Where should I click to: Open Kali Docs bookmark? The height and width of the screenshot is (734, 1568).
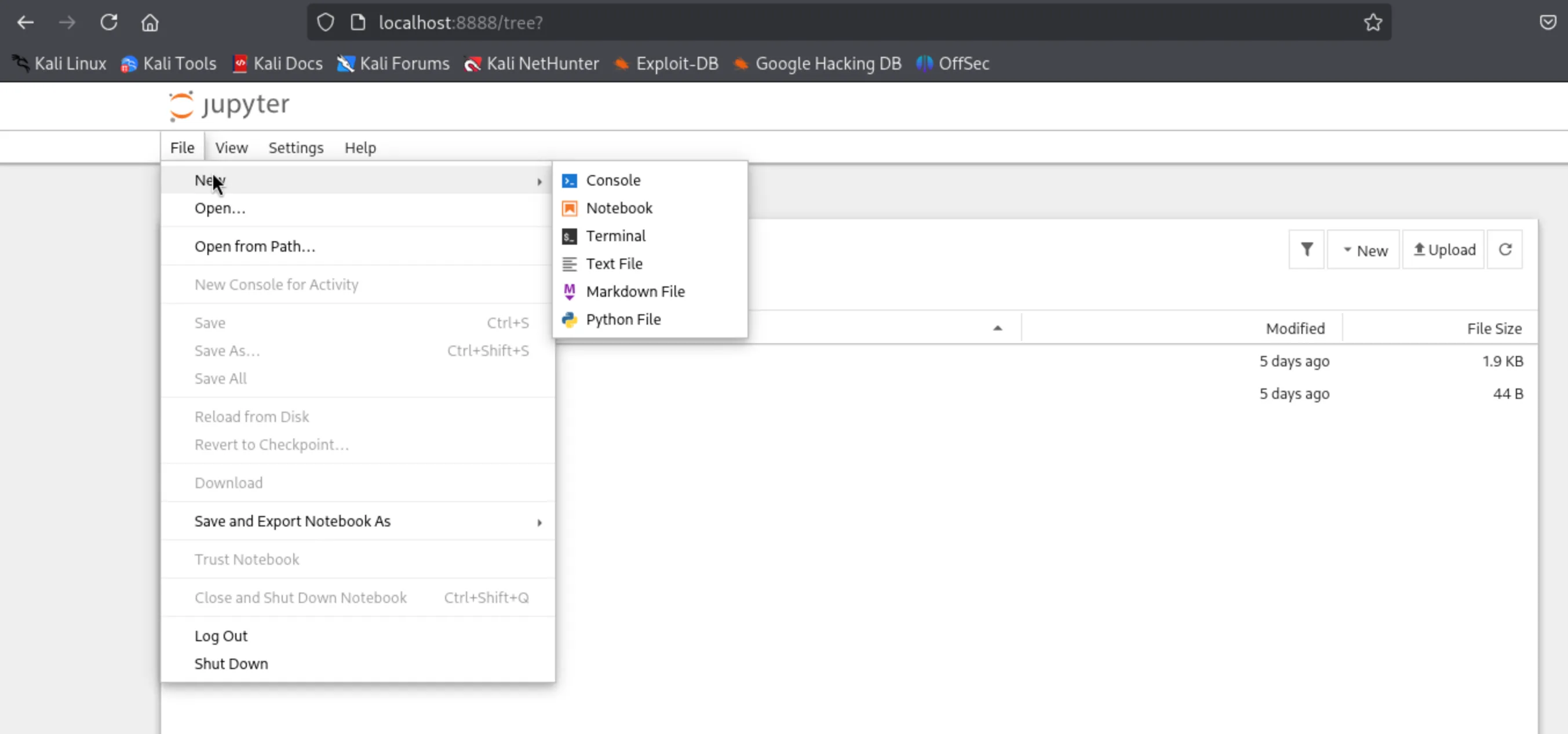pos(278,63)
